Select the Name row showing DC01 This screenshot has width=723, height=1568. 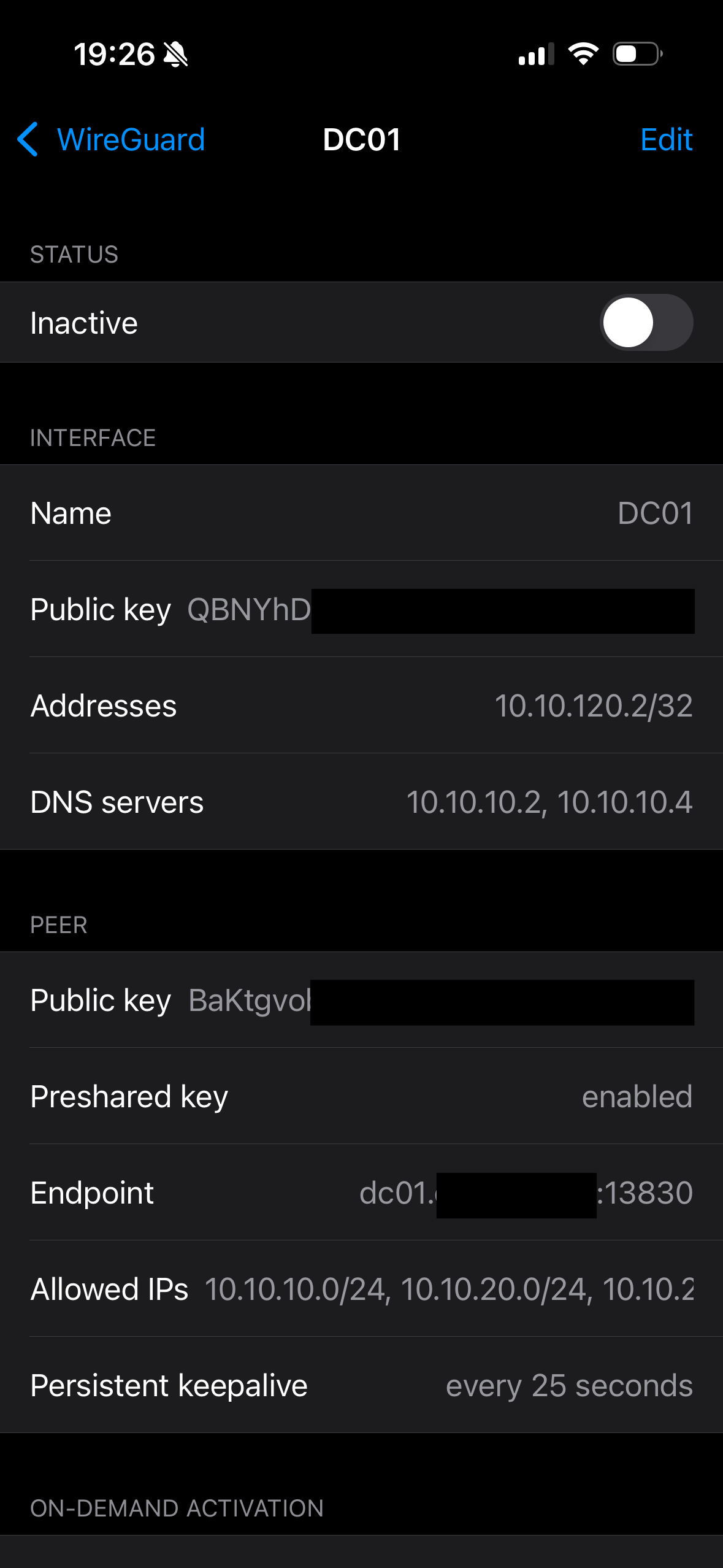click(x=361, y=513)
